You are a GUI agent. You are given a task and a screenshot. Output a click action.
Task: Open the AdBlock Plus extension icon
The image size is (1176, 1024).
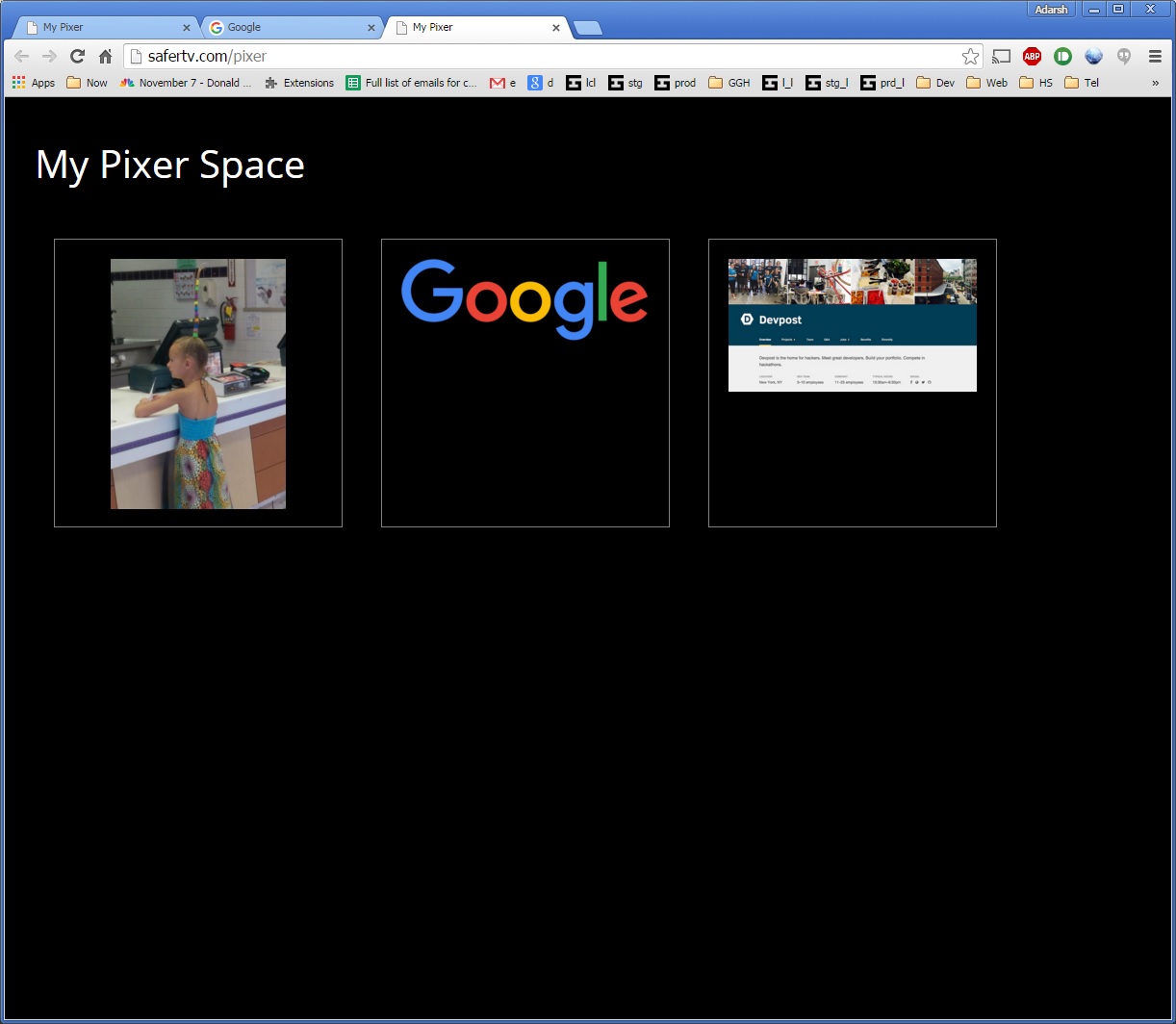[x=1032, y=57]
